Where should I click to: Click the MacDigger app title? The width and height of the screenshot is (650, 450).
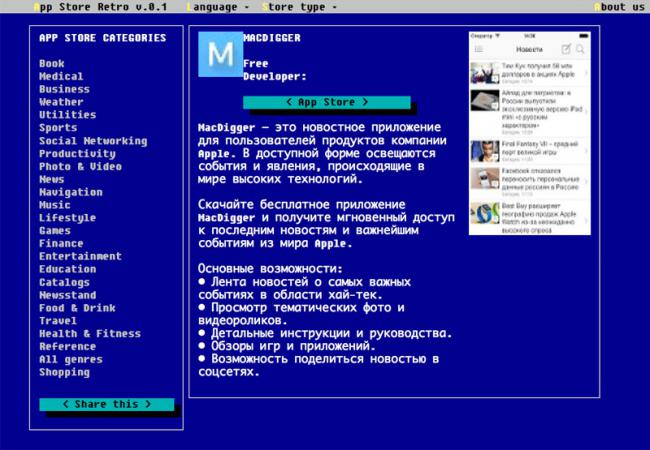click(272, 38)
